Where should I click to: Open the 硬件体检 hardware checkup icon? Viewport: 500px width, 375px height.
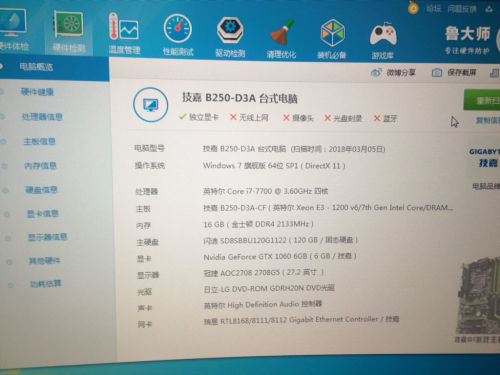(12, 22)
